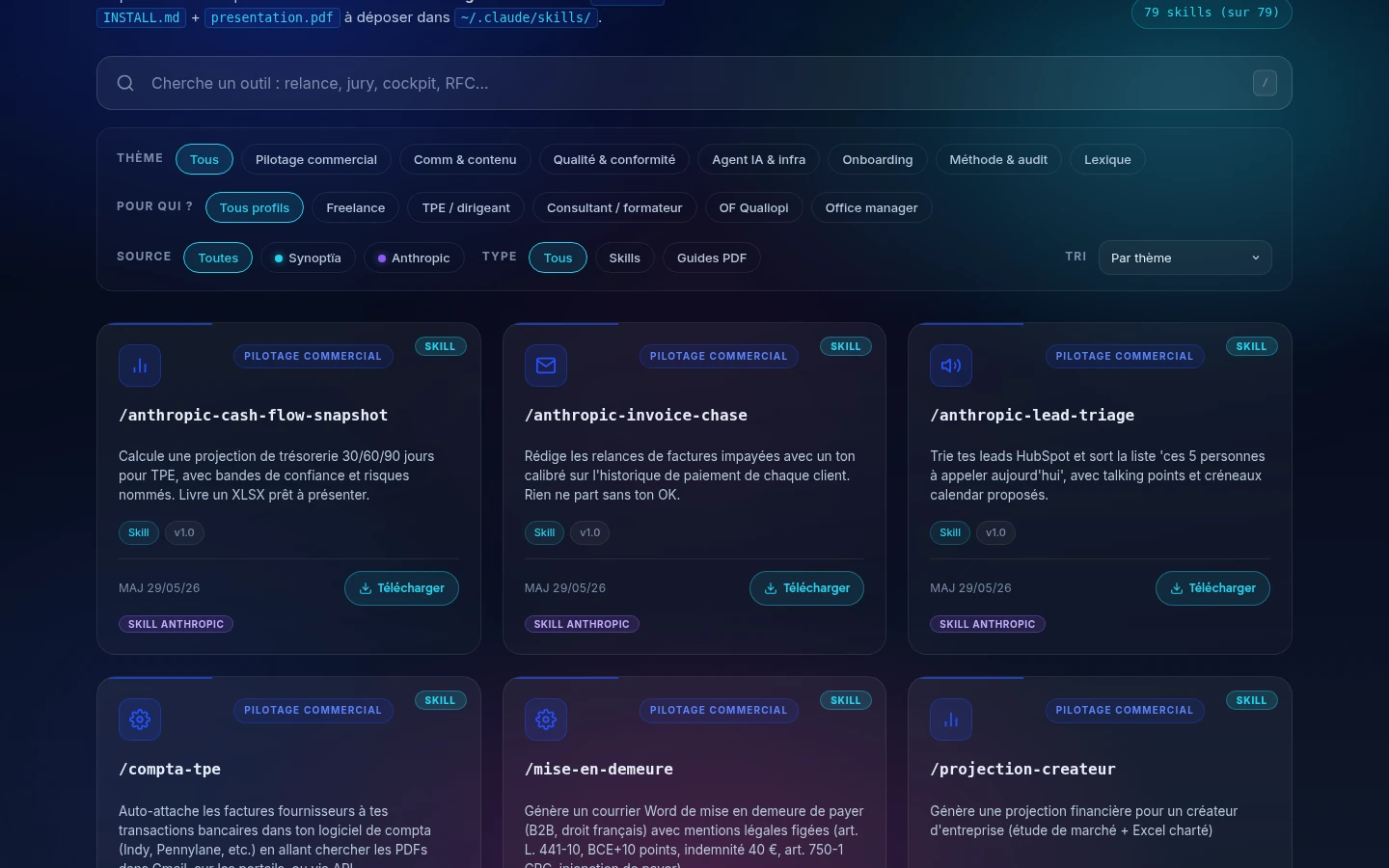Click SKILL corner badge on invoice-chase card
The image size is (1389, 868).
[x=846, y=346]
